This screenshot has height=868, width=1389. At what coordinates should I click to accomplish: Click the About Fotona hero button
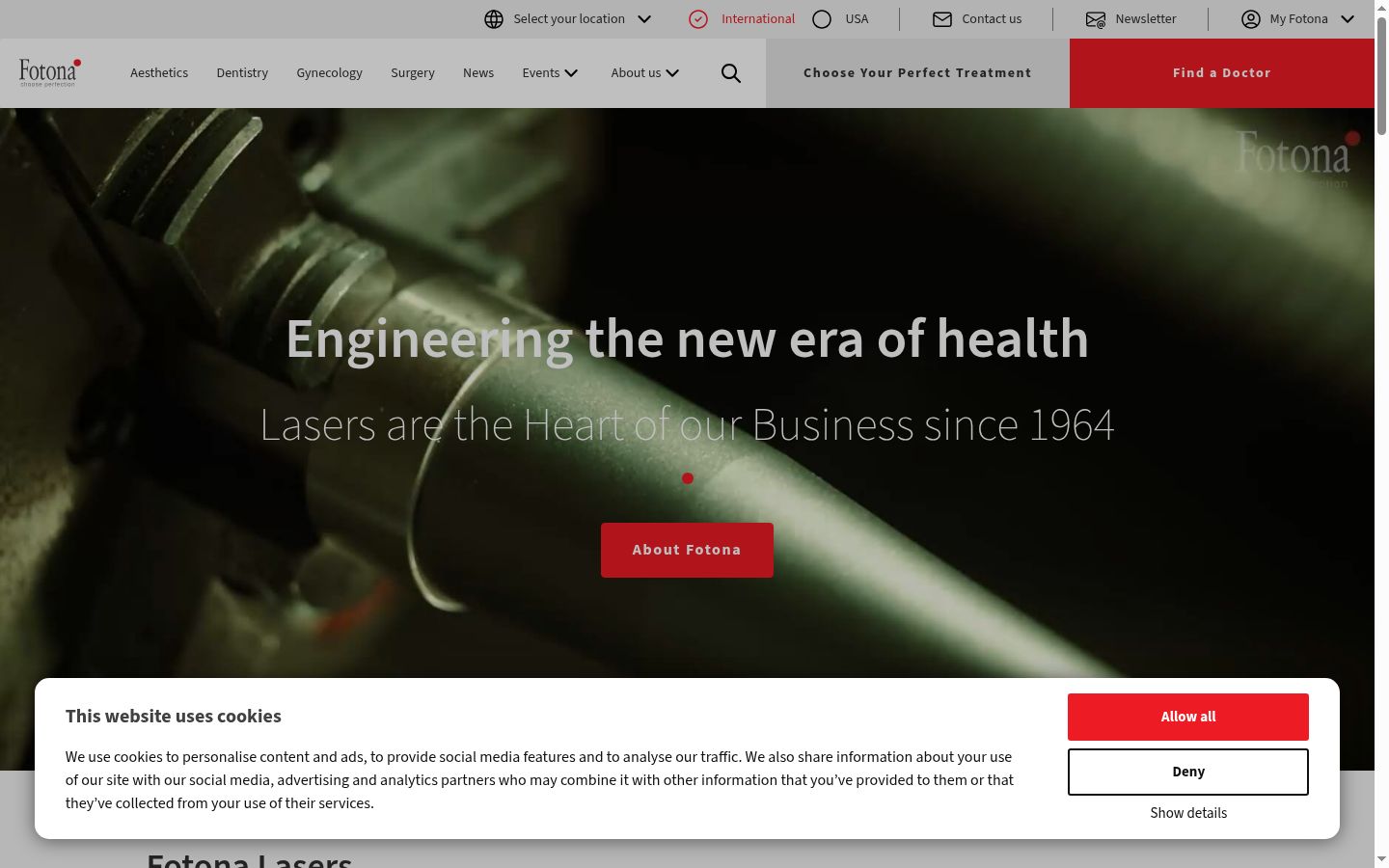coord(687,550)
